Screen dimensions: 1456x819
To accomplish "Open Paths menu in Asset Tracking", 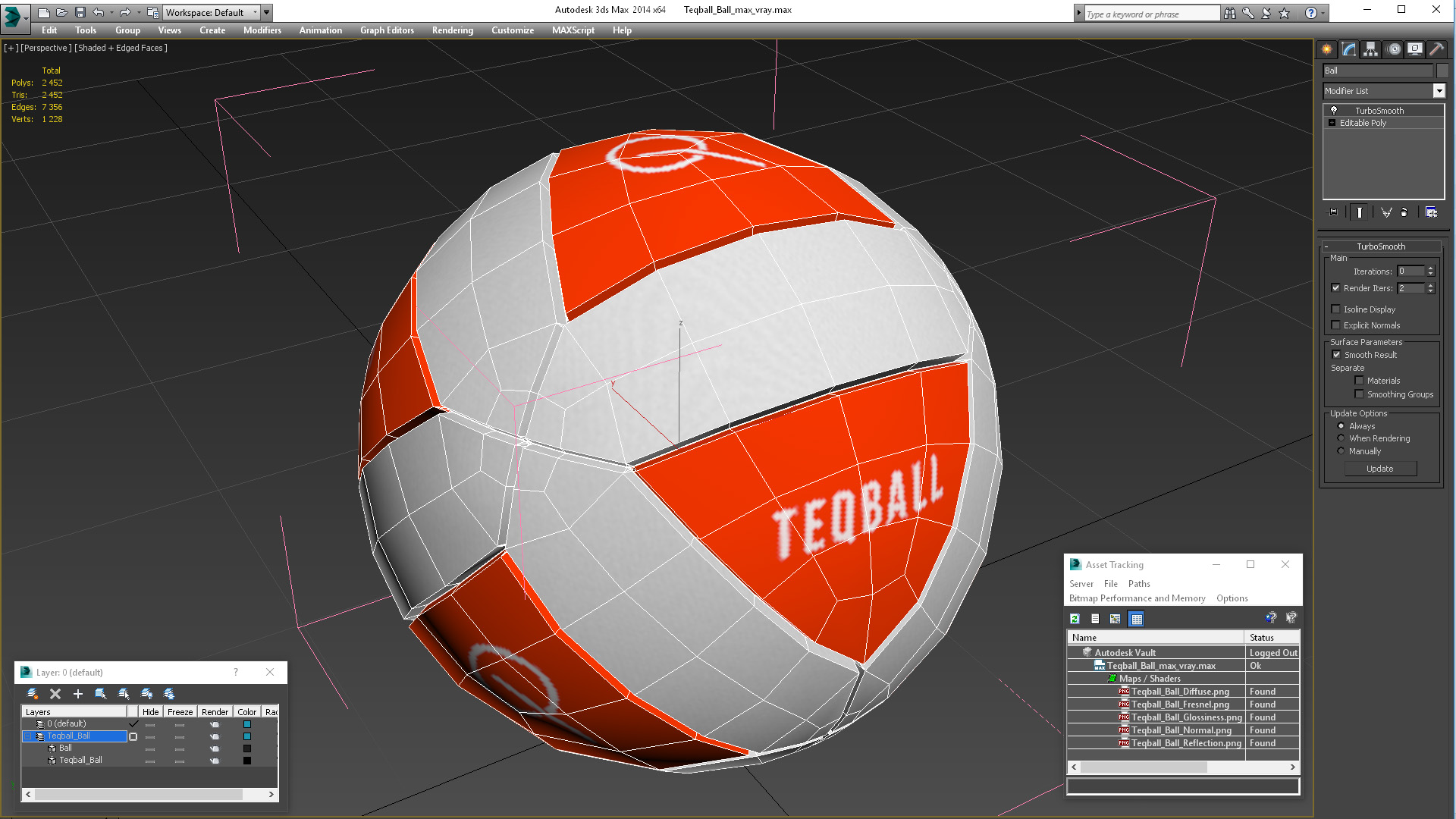I will click(x=1139, y=584).
